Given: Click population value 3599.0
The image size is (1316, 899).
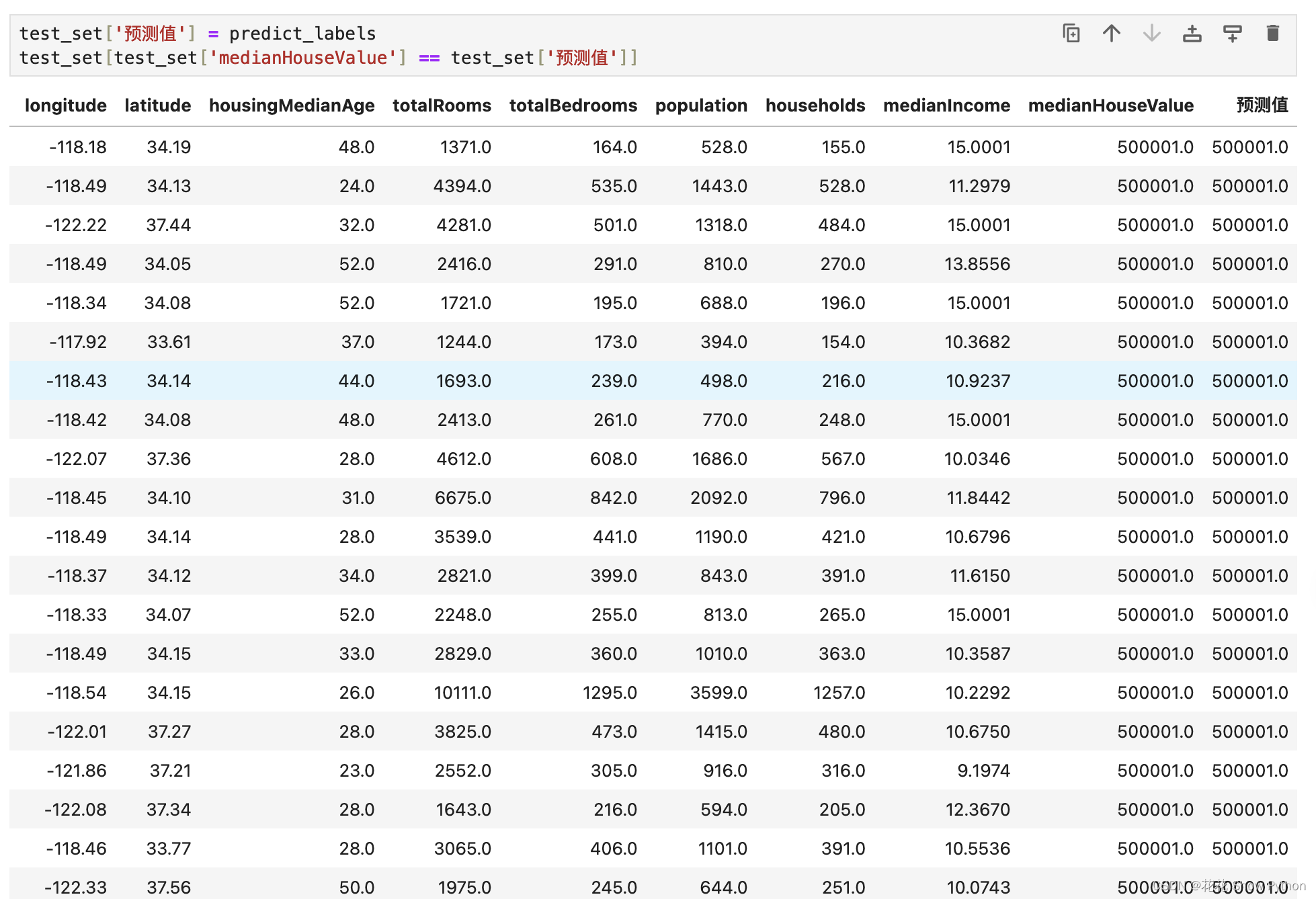Looking at the screenshot, I should pos(718,693).
